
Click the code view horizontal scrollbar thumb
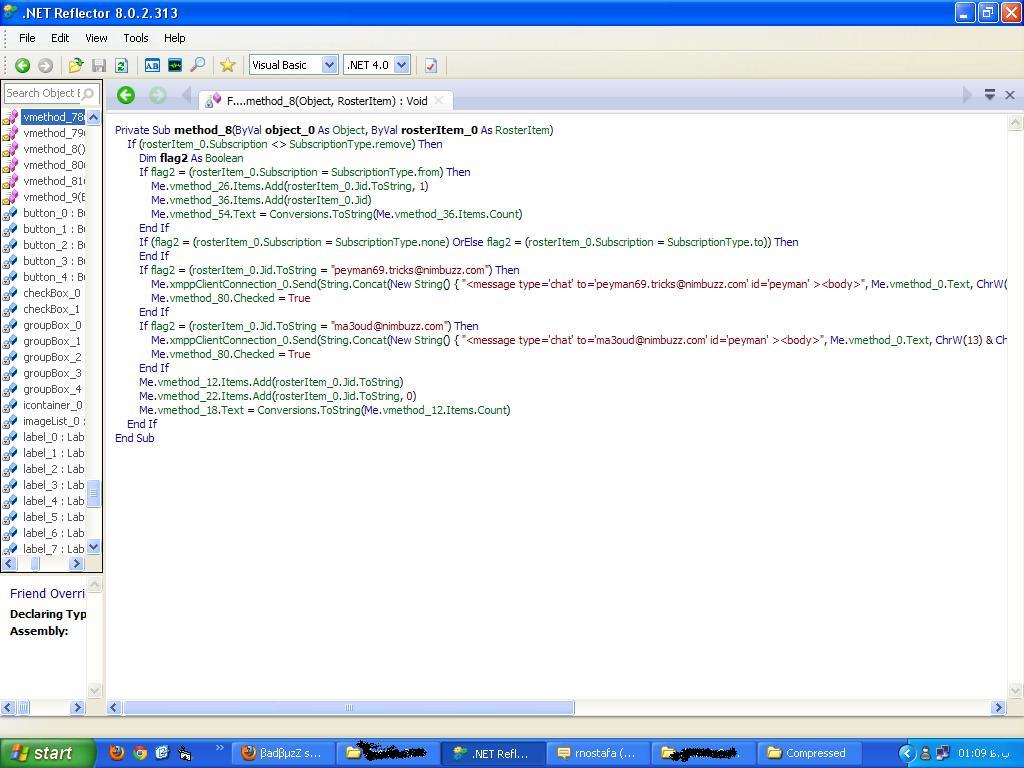(349, 707)
